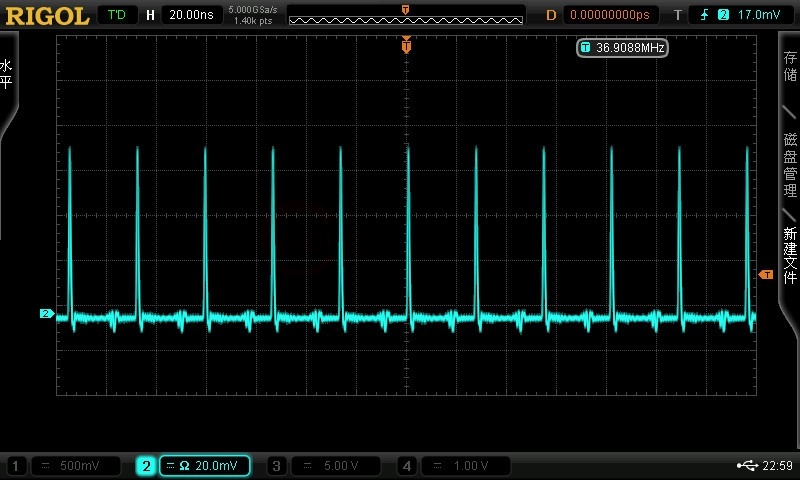Select the 新建文件 new file menu item
800x480 pixels.
point(790,255)
